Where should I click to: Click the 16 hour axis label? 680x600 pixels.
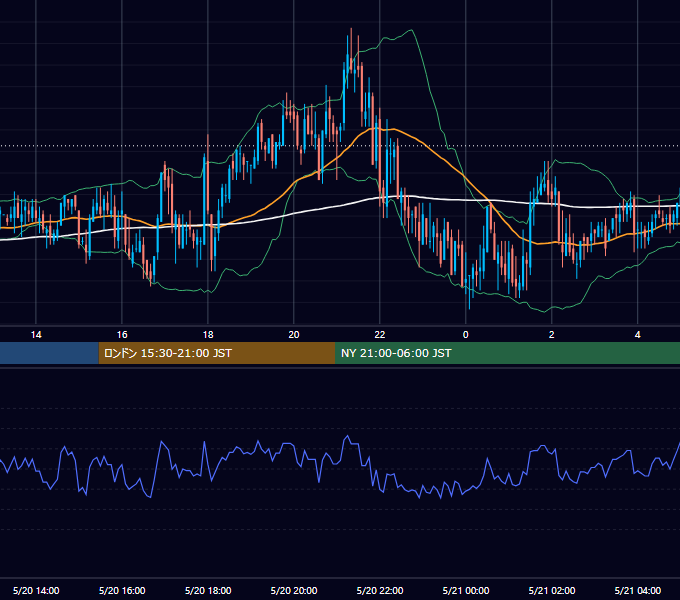tap(122, 335)
